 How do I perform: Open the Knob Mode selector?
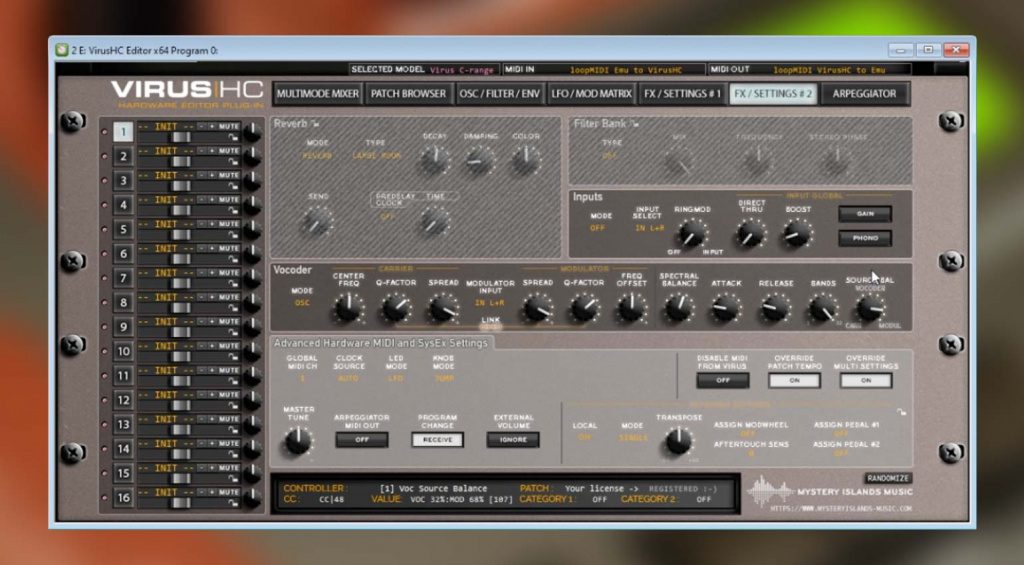click(x=444, y=378)
